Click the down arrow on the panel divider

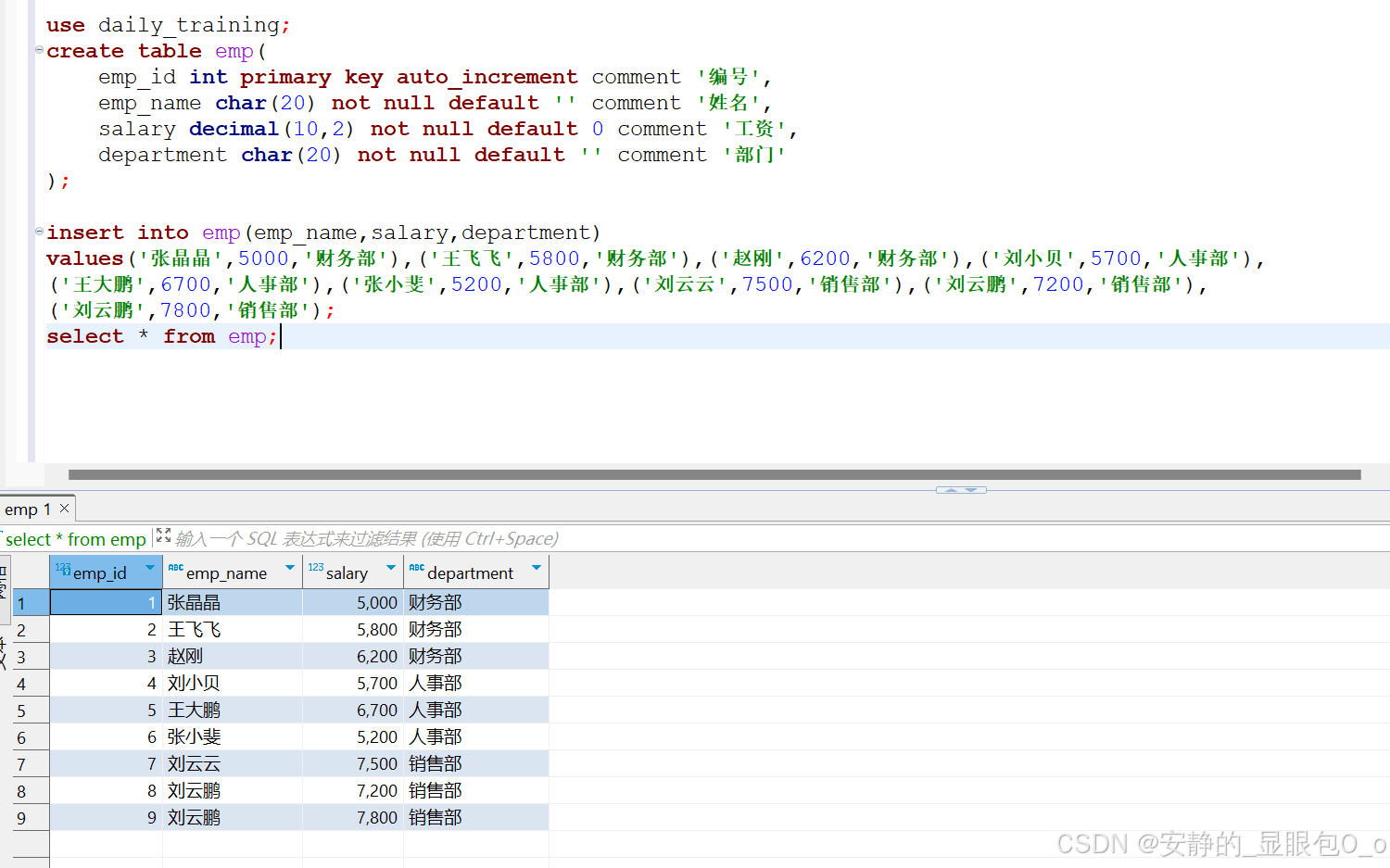pos(971,490)
